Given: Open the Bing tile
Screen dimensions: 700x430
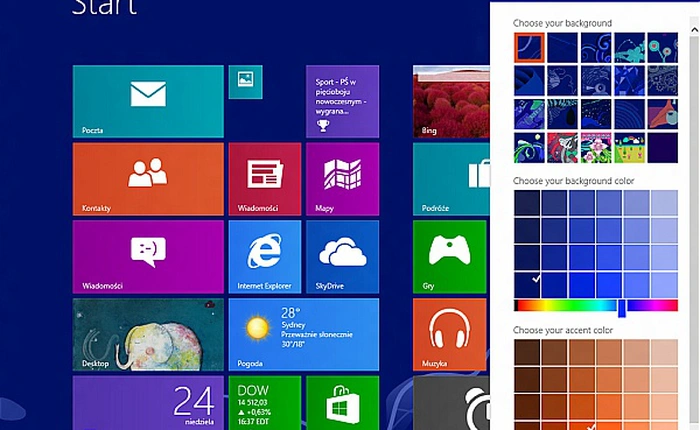Looking at the screenshot, I should (x=451, y=101).
